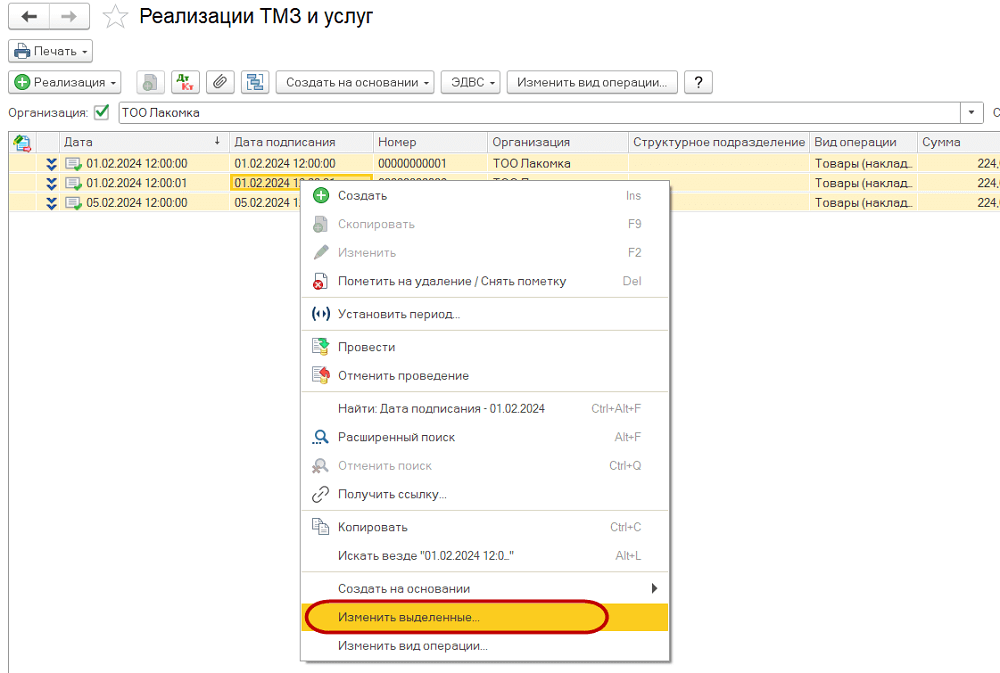The width and height of the screenshot is (1000, 673).
Task: Open related documents structure icon
Action: click(255, 82)
